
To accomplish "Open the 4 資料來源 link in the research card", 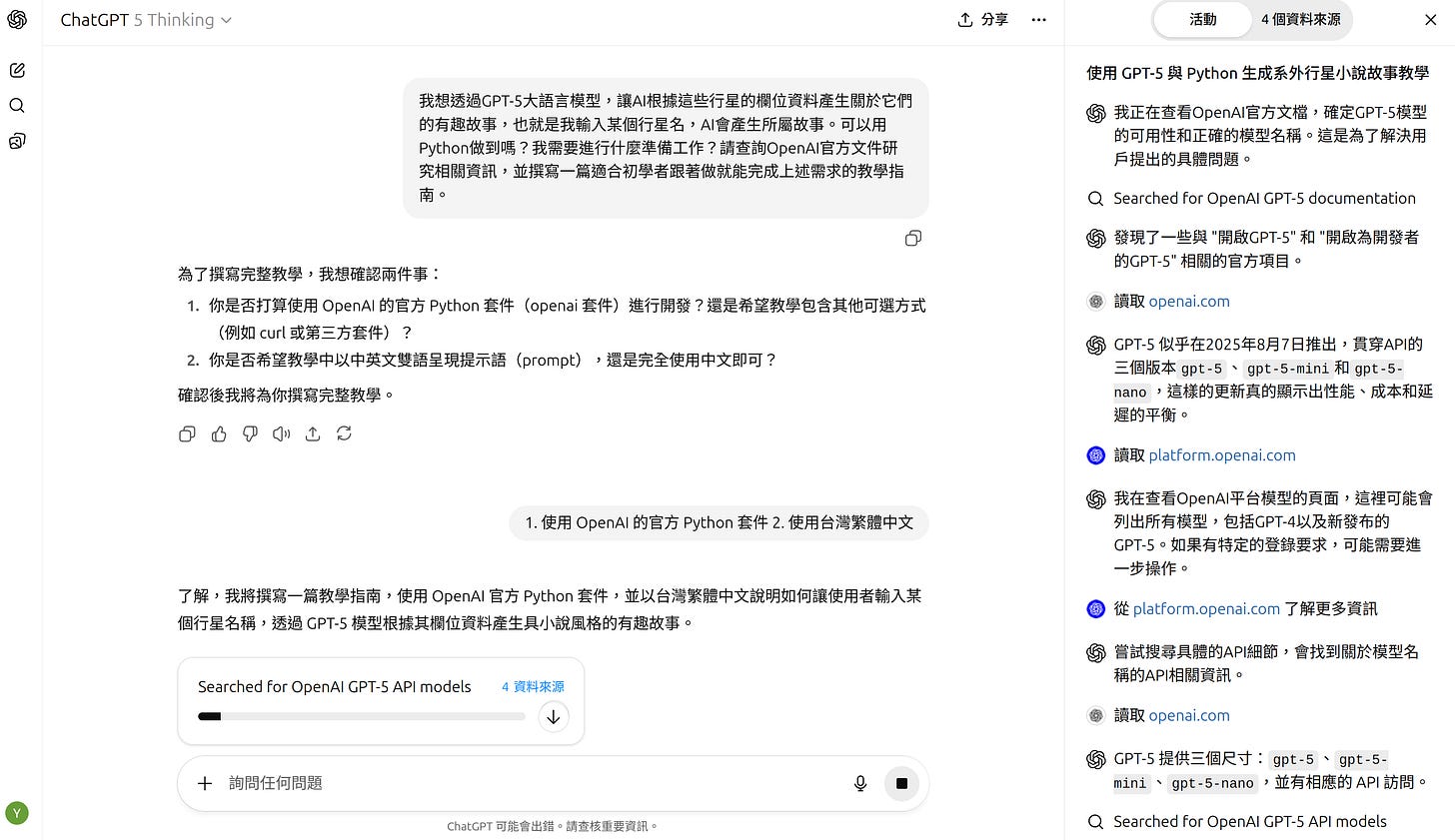I will pyautogui.click(x=533, y=687).
